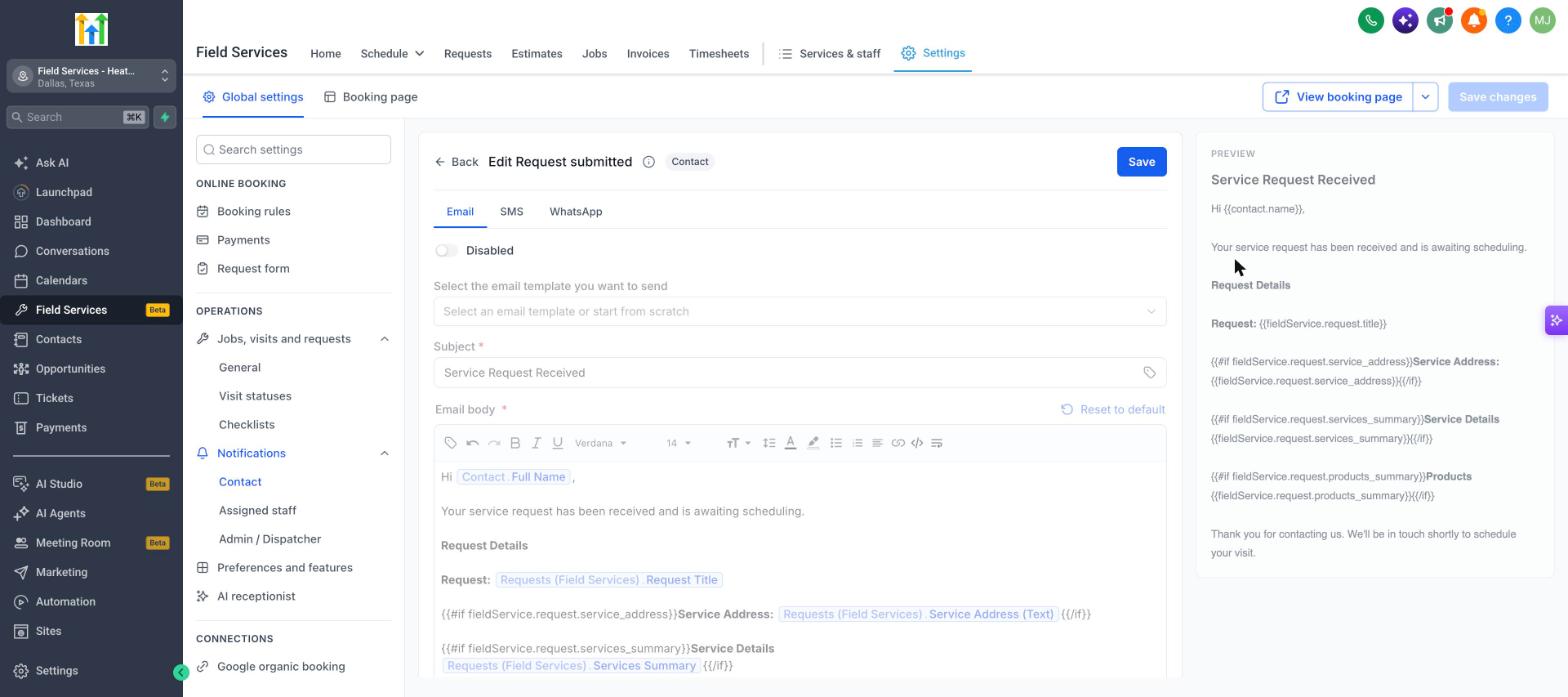This screenshot has height=697, width=1568.
Task: Open the MJ user avatar menu
Action: pyautogui.click(x=1542, y=20)
